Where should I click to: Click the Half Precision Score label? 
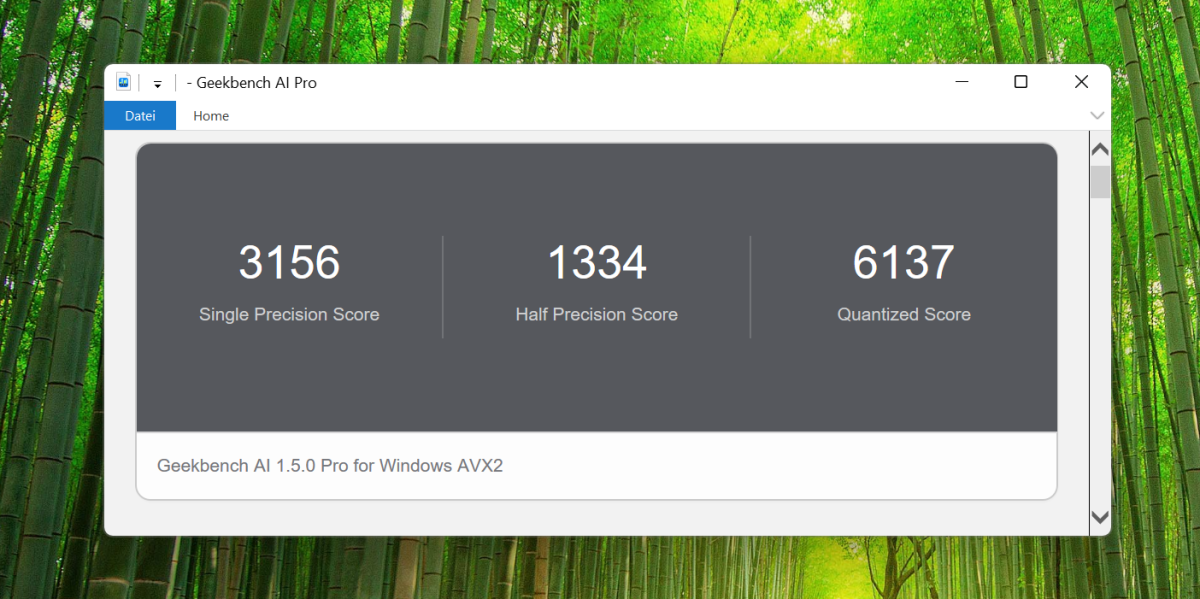[596, 314]
